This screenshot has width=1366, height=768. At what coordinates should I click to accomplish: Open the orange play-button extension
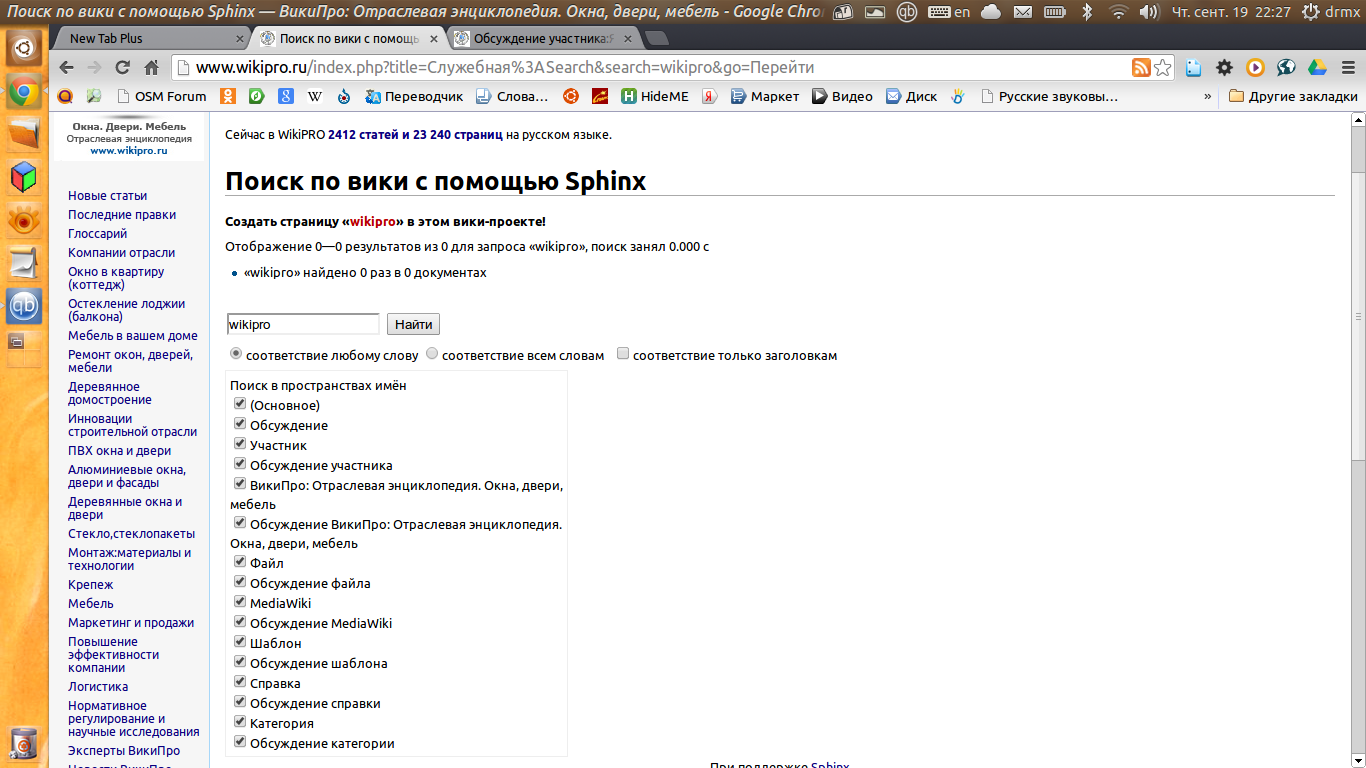(x=1255, y=68)
